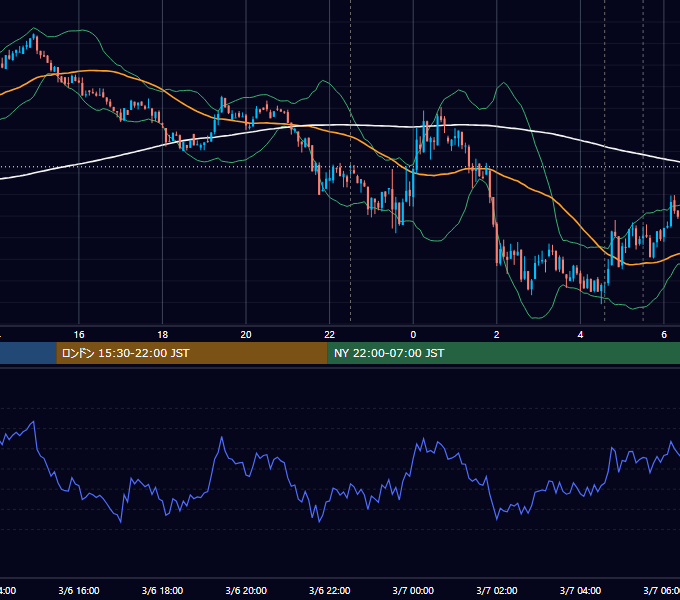Click the 18 hour label on the chart axis
The image size is (680, 600).
(163, 335)
